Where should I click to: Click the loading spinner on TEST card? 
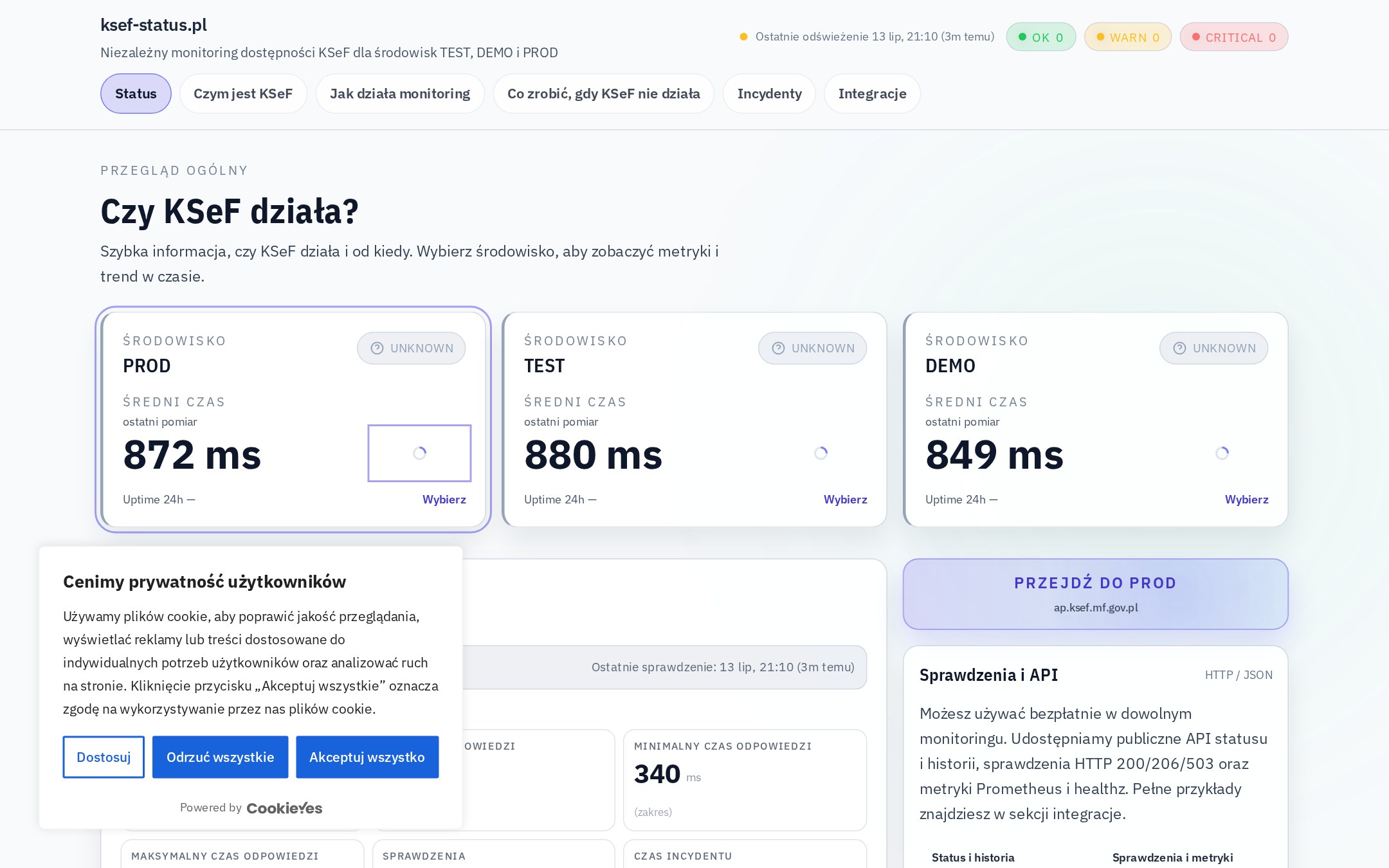pos(821,453)
